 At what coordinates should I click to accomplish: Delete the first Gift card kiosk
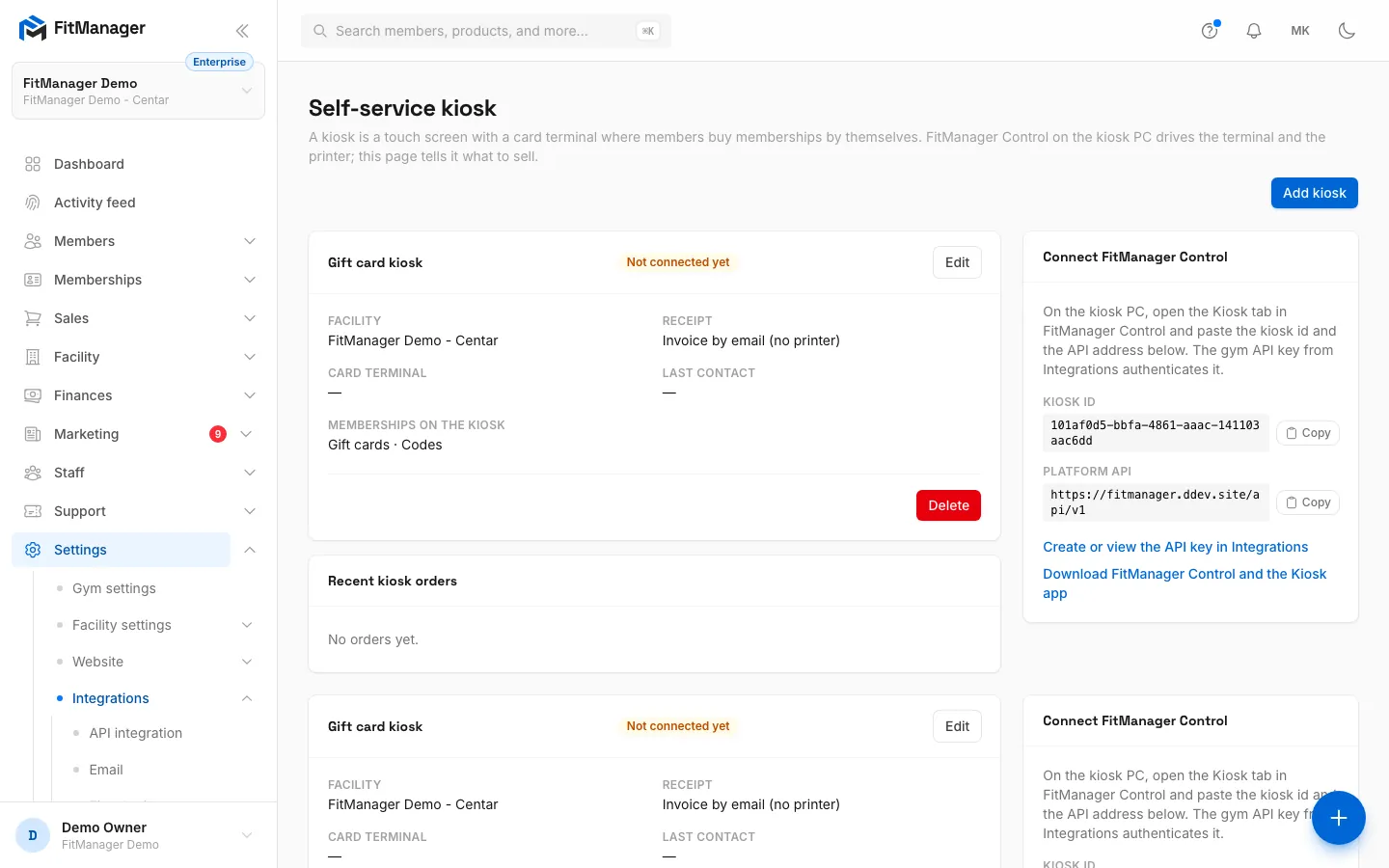948,505
